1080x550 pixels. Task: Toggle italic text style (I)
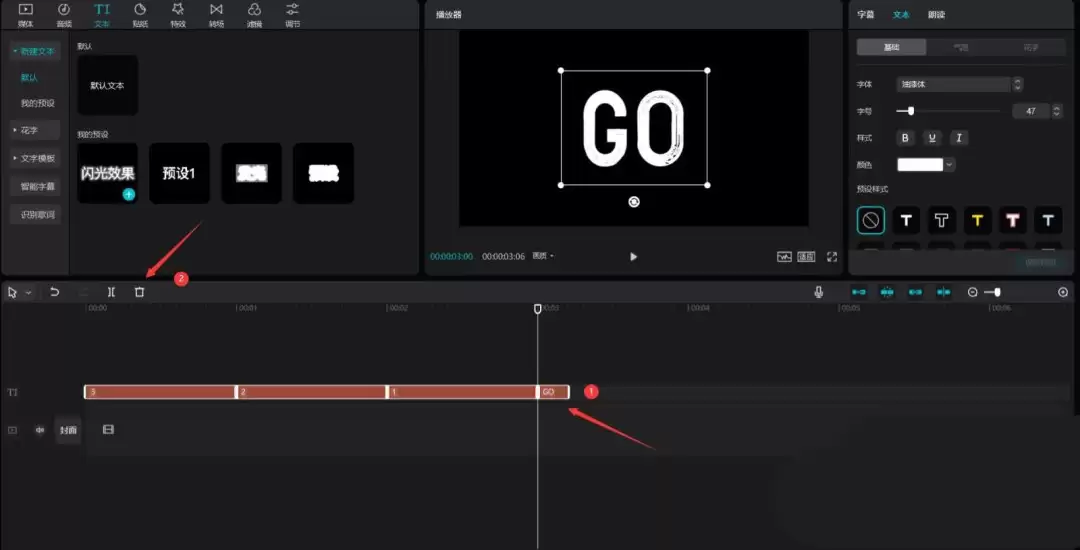click(x=958, y=138)
